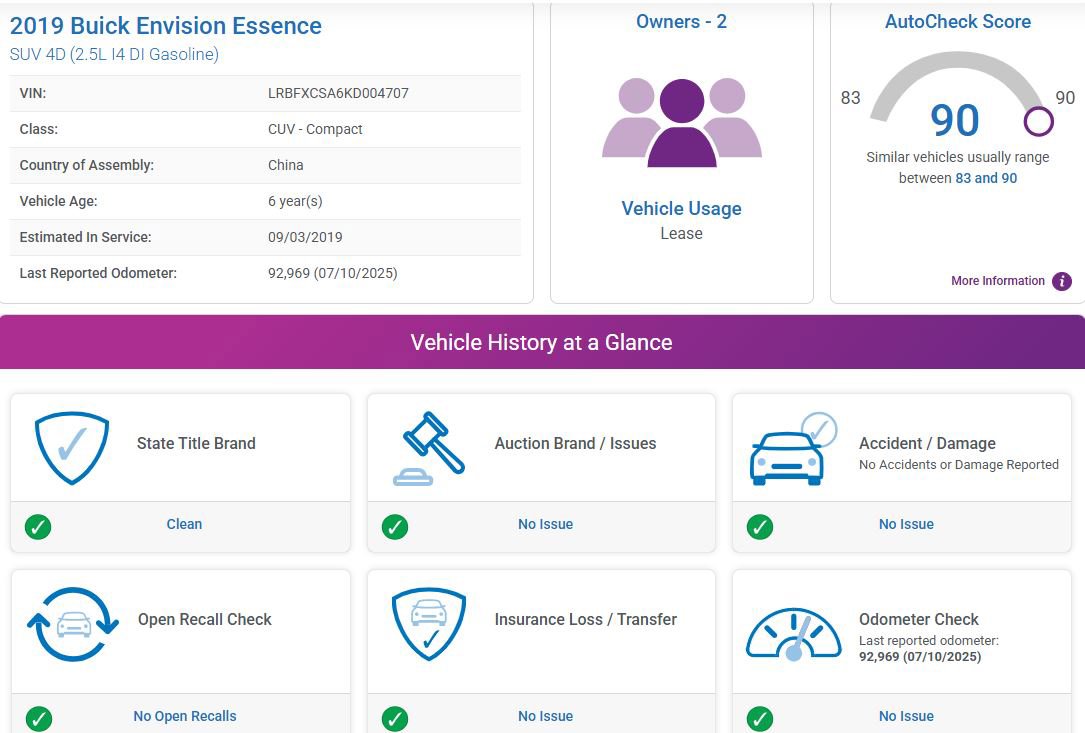This screenshot has height=733, width=1085.
Task: Click the Lease usage text
Action: click(x=682, y=233)
